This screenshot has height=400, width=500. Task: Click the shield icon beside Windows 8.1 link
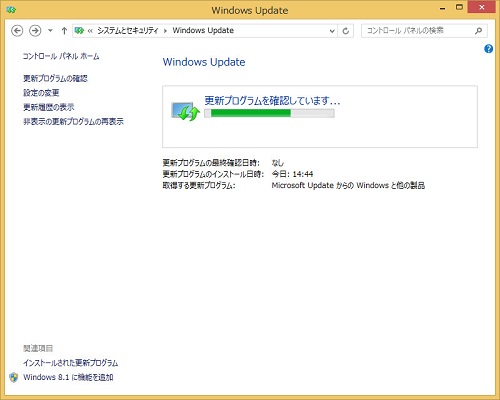(14, 377)
